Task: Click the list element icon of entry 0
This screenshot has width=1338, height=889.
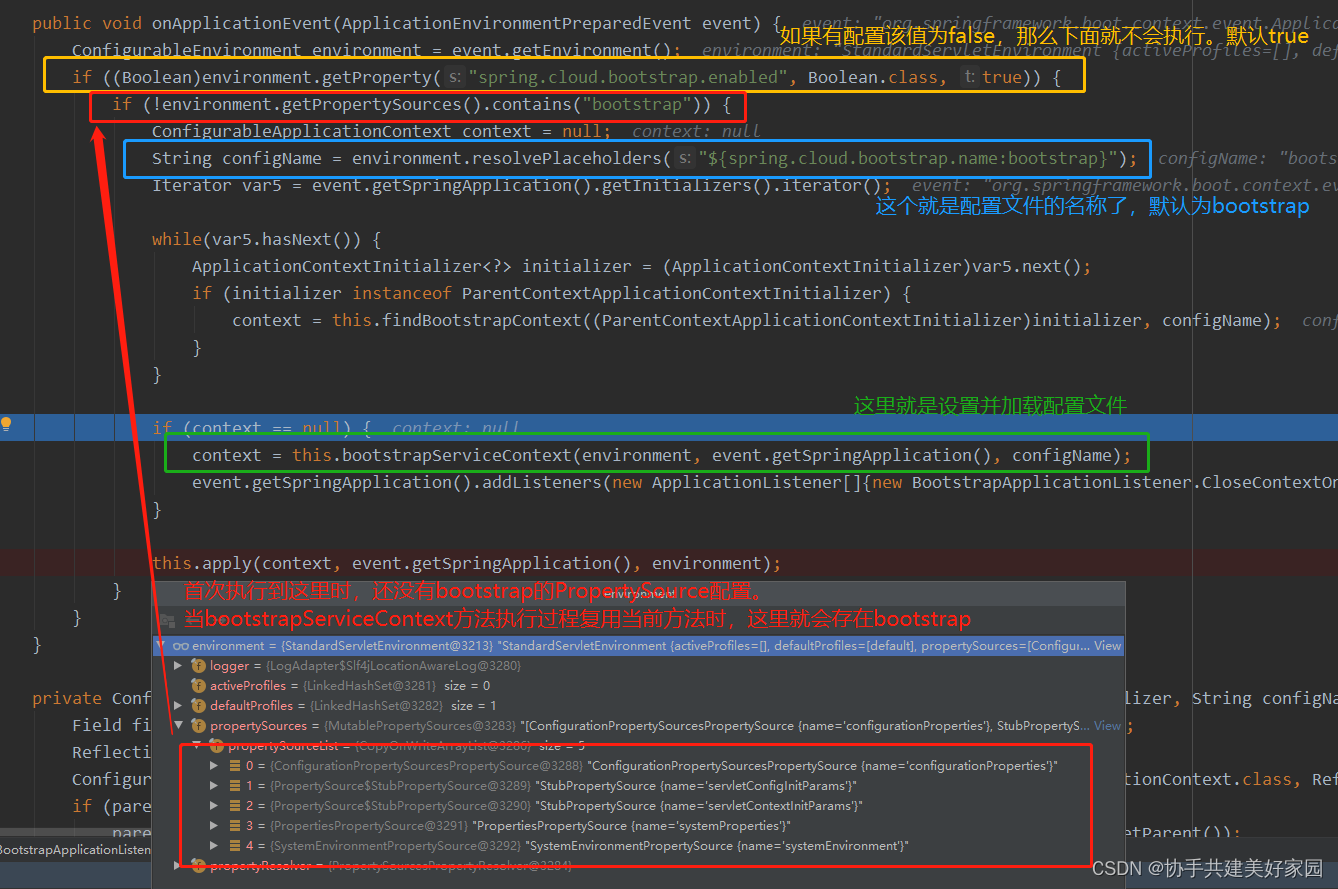Action: tap(235, 766)
